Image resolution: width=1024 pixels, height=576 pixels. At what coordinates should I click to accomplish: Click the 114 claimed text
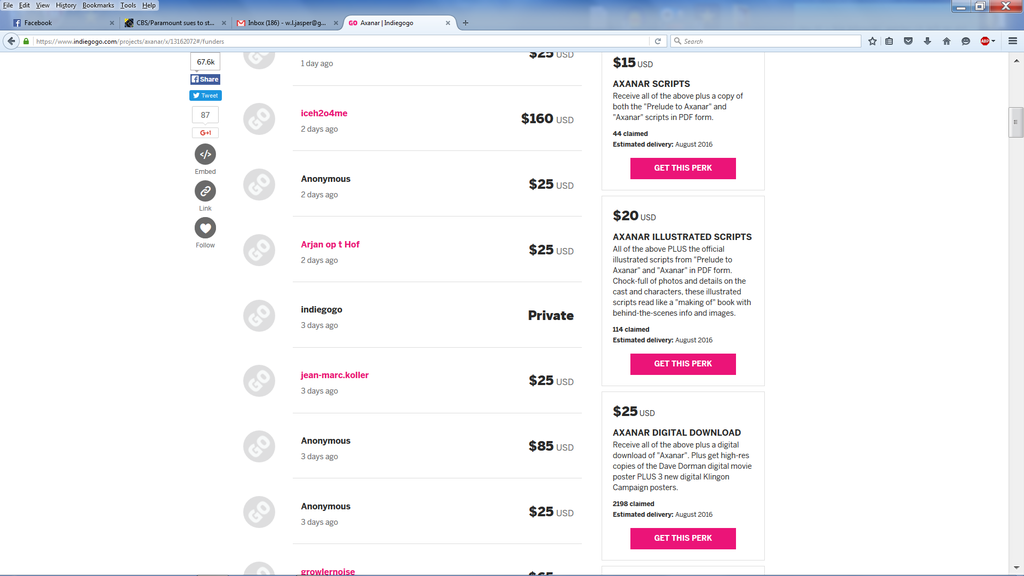pyautogui.click(x=631, y=329)
